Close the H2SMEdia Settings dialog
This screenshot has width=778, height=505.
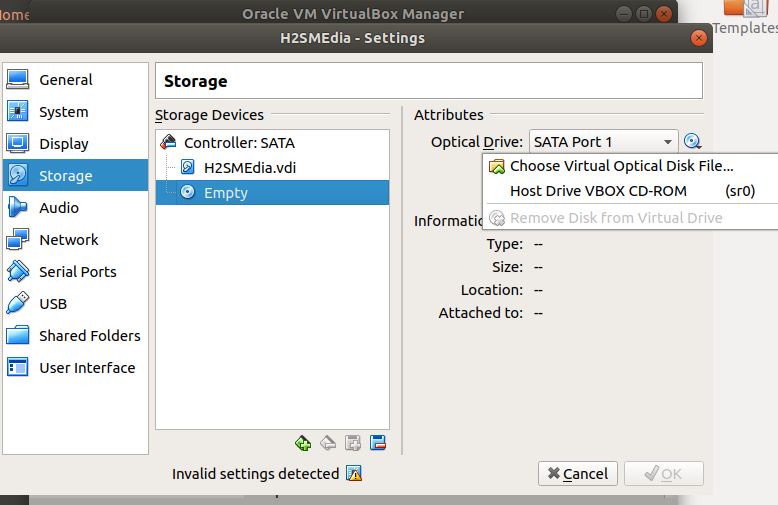(699, 38)
